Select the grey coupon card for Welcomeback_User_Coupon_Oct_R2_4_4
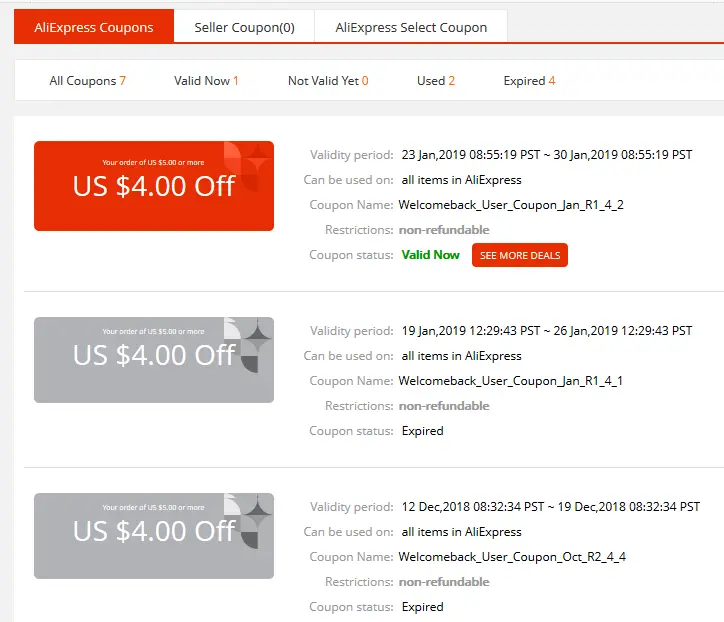Screen dimensions: 724x622 154,536
